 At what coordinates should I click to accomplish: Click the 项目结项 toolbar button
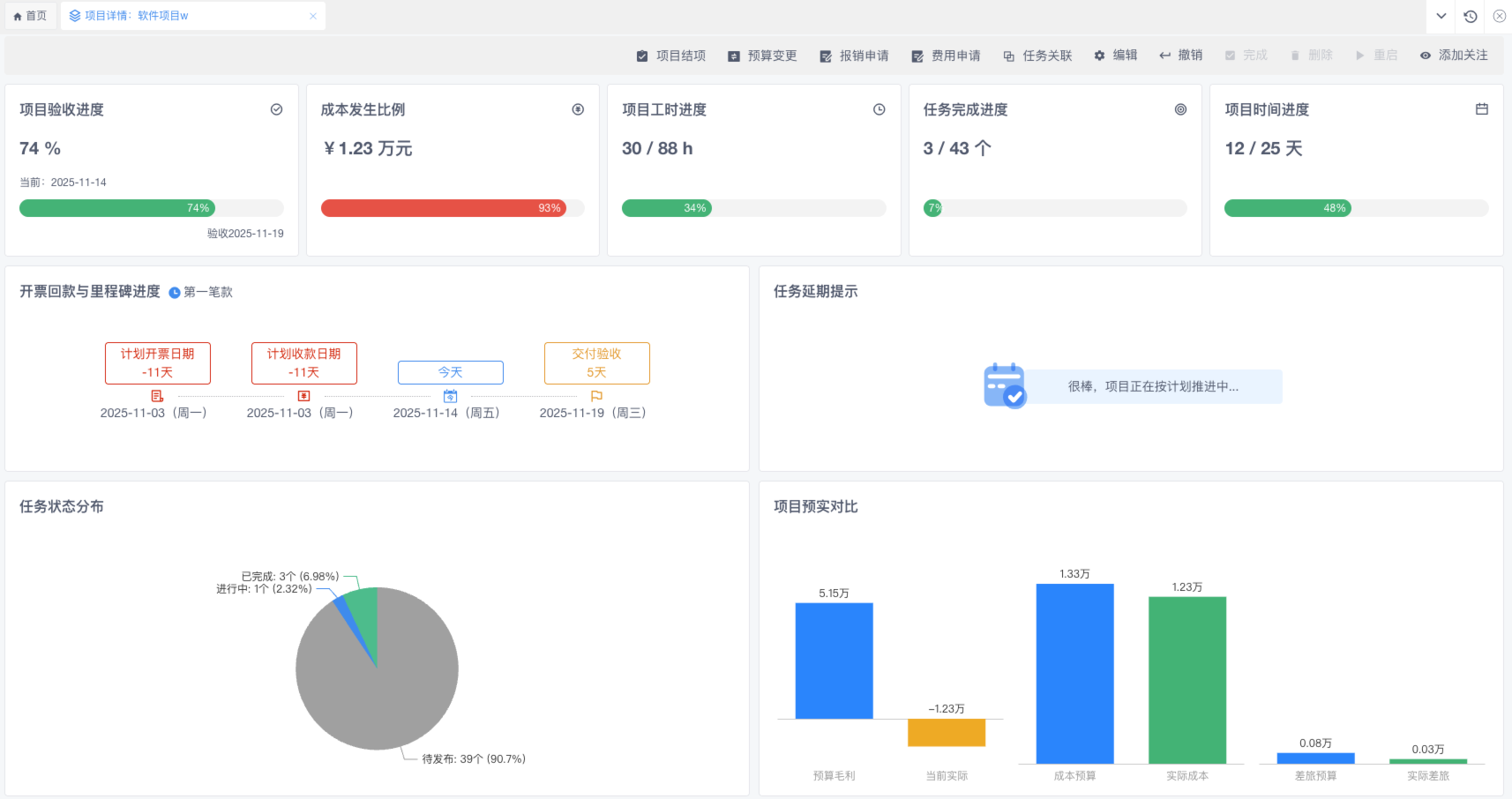point(671,56)
